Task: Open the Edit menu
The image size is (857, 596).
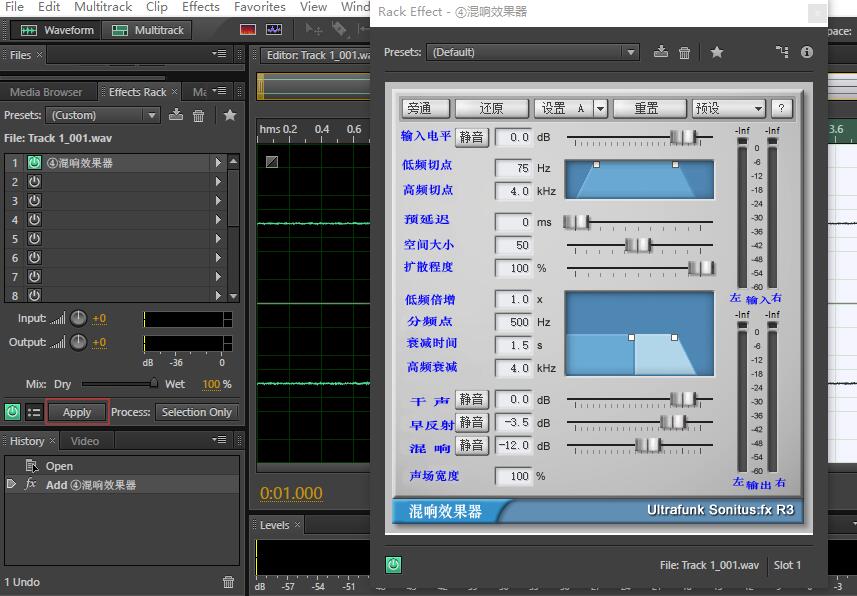Action: [x=49, y=7]
